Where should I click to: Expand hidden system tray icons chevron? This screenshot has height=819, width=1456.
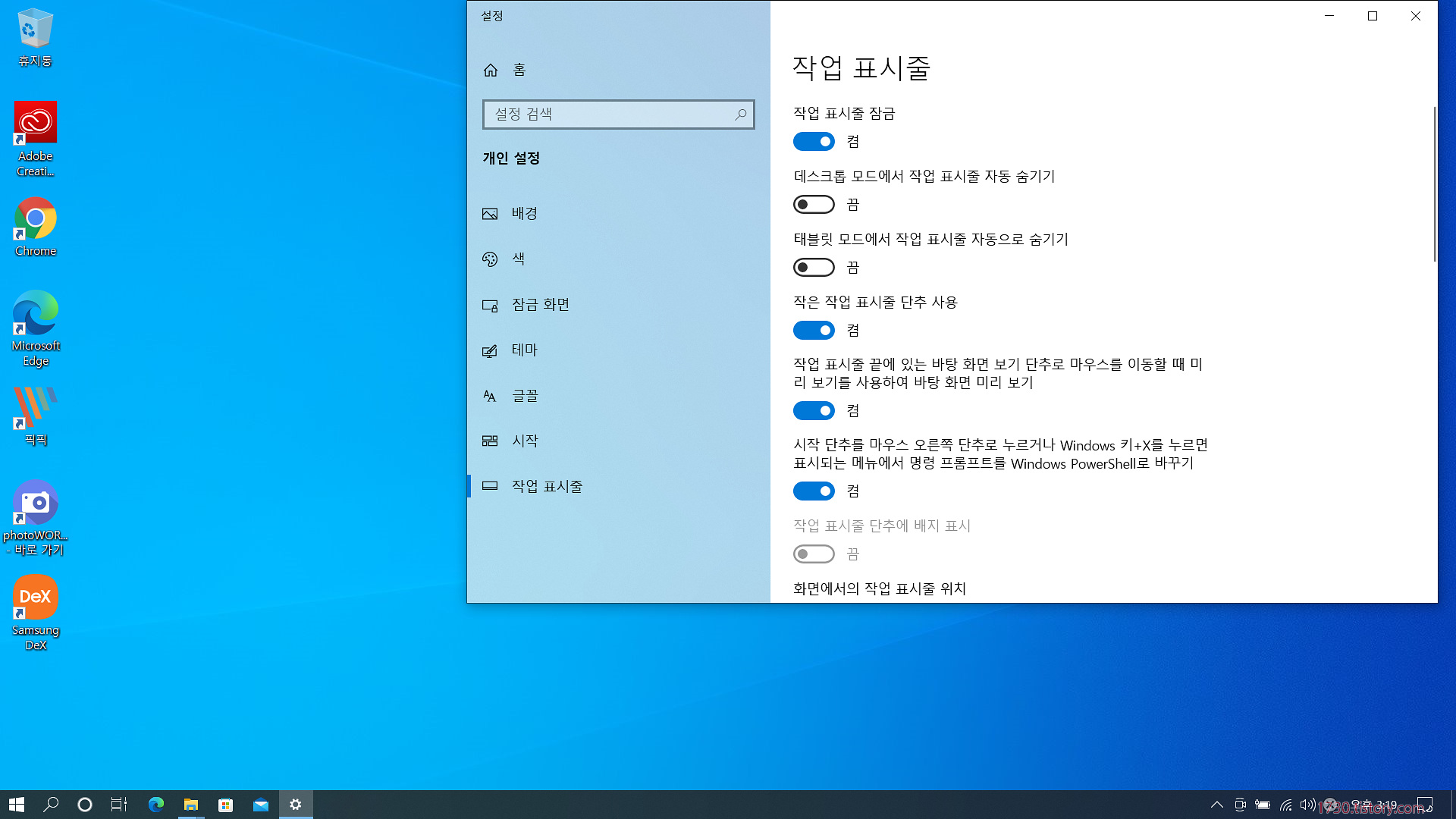point(1216,805)
